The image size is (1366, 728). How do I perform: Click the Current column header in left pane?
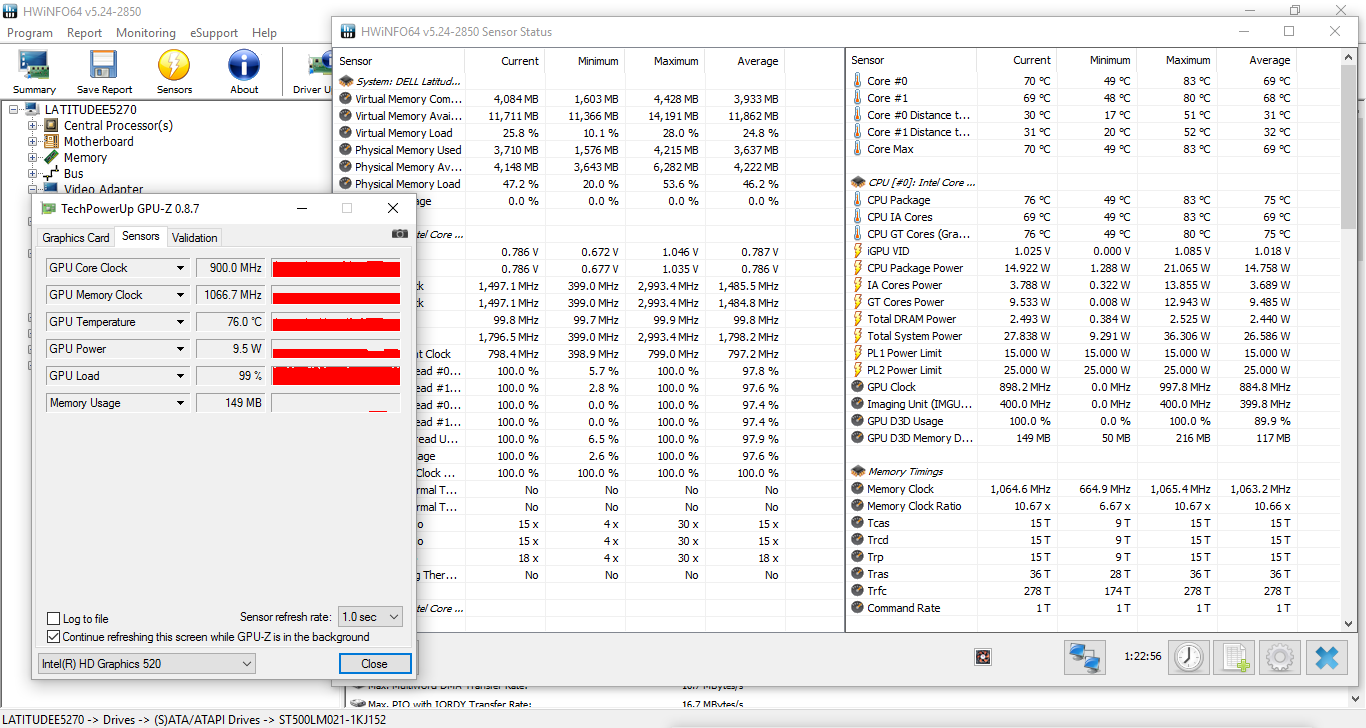505,61
